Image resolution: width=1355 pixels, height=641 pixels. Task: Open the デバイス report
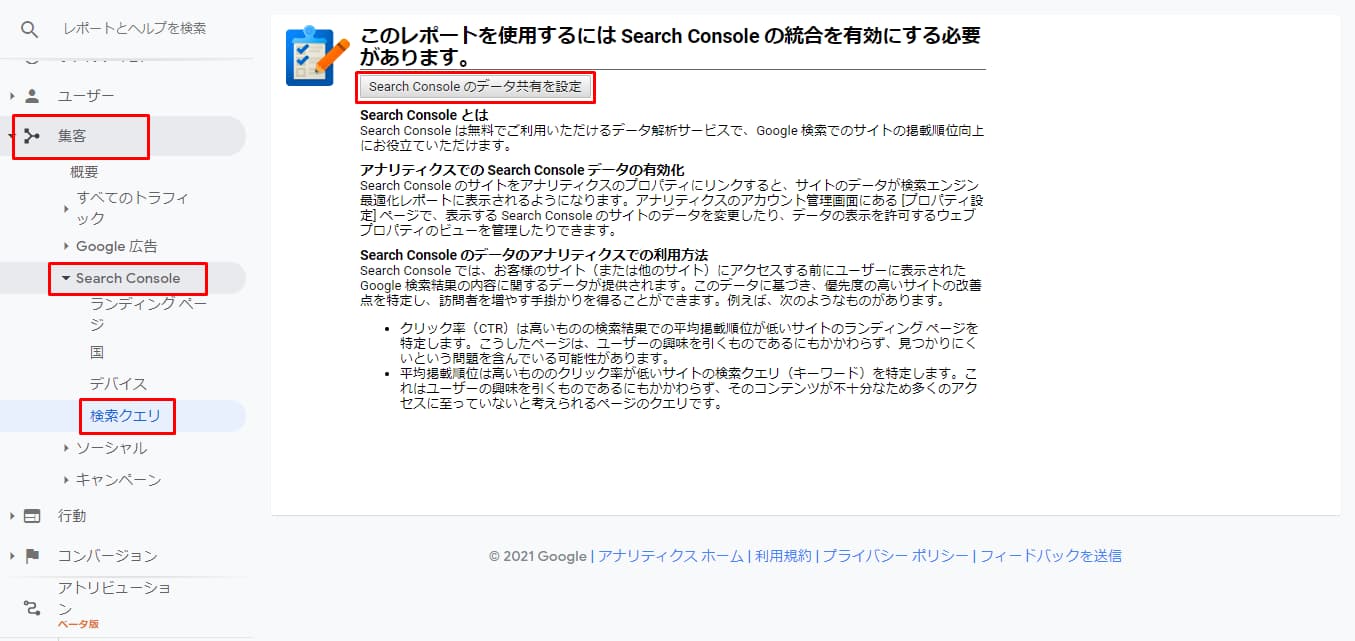(118, 384)
